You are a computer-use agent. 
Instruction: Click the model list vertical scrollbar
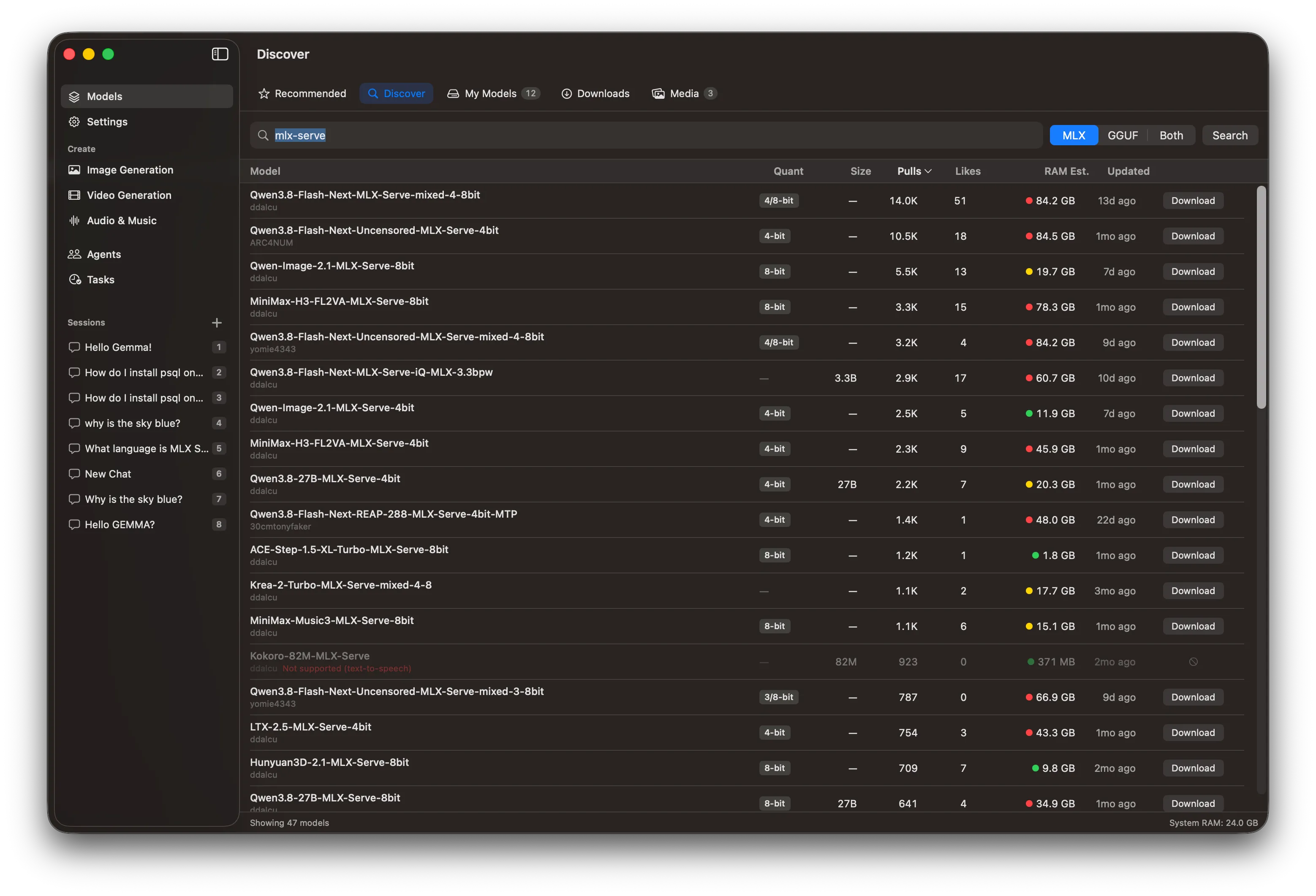[x=1261, y=297]
